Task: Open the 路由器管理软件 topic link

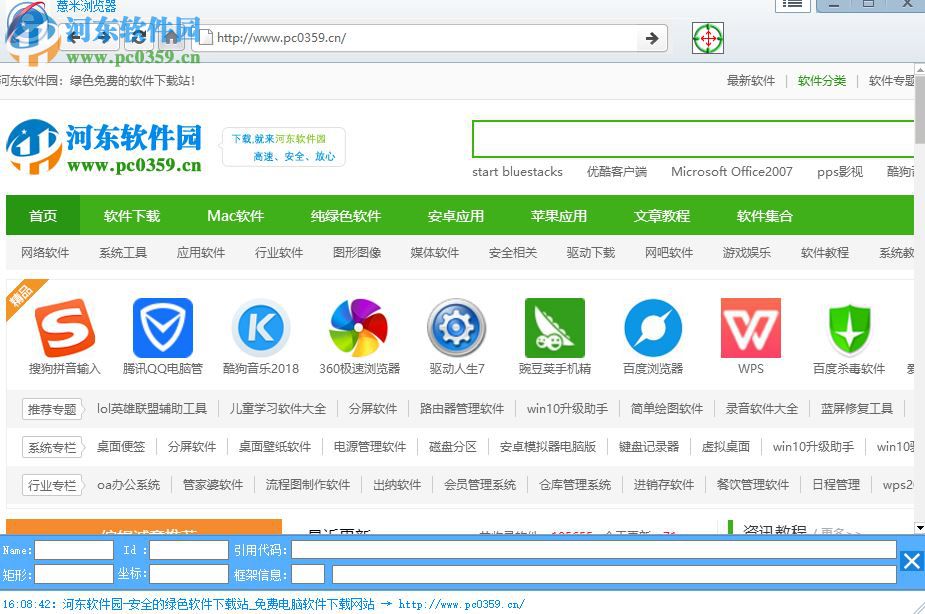Action: 462,409
